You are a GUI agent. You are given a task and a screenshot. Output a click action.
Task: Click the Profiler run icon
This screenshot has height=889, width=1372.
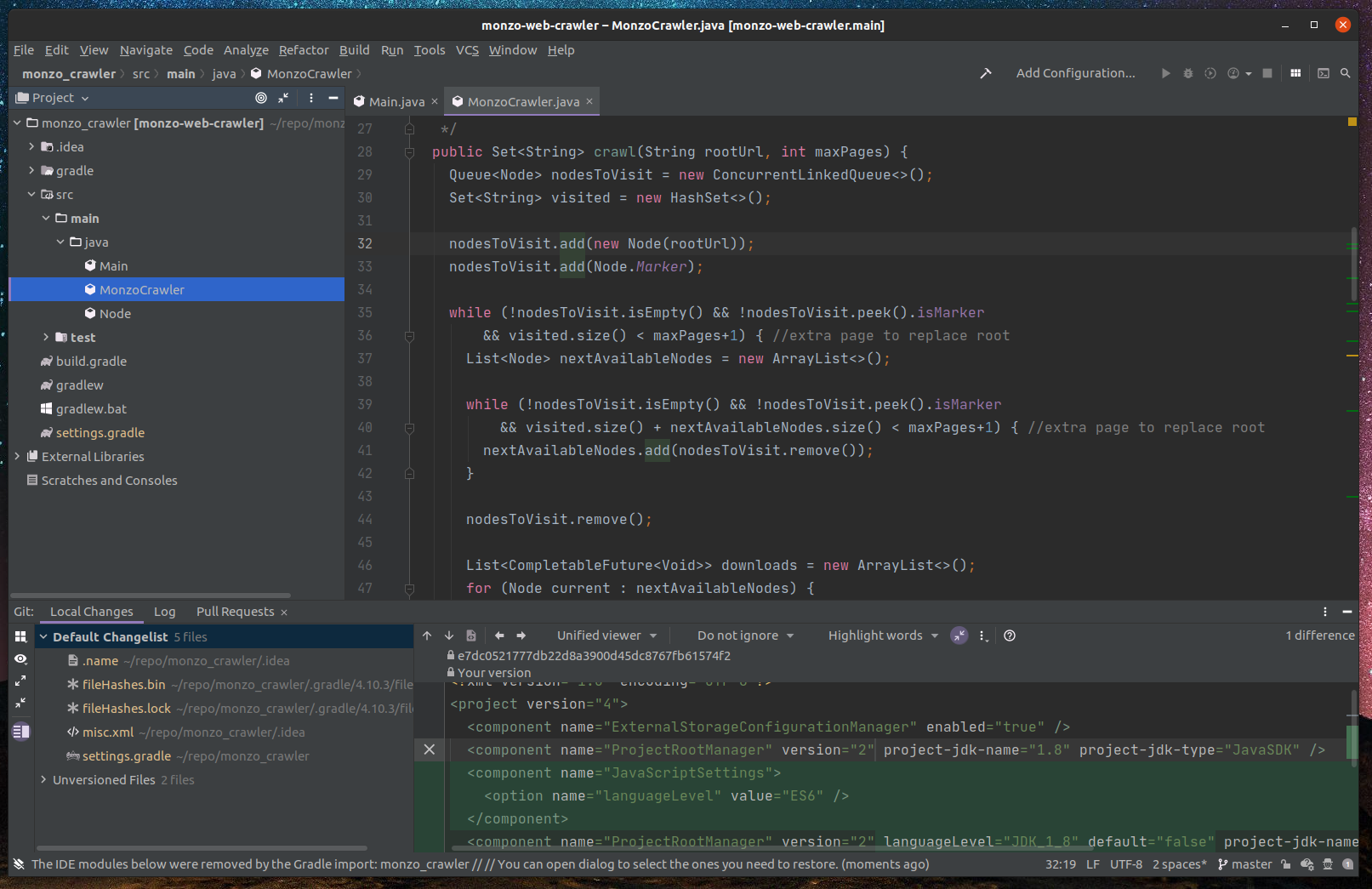[1233, 73]
